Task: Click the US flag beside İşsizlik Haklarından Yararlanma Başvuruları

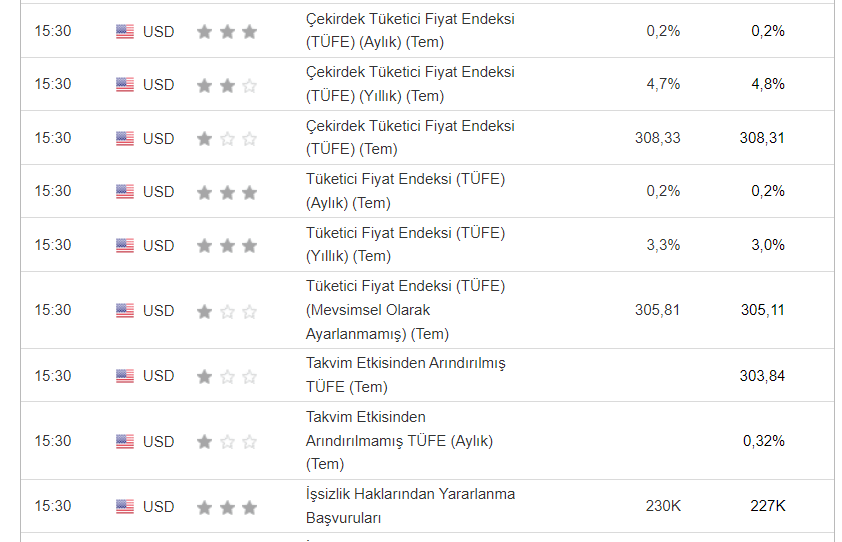Action: tap(125, 506)
